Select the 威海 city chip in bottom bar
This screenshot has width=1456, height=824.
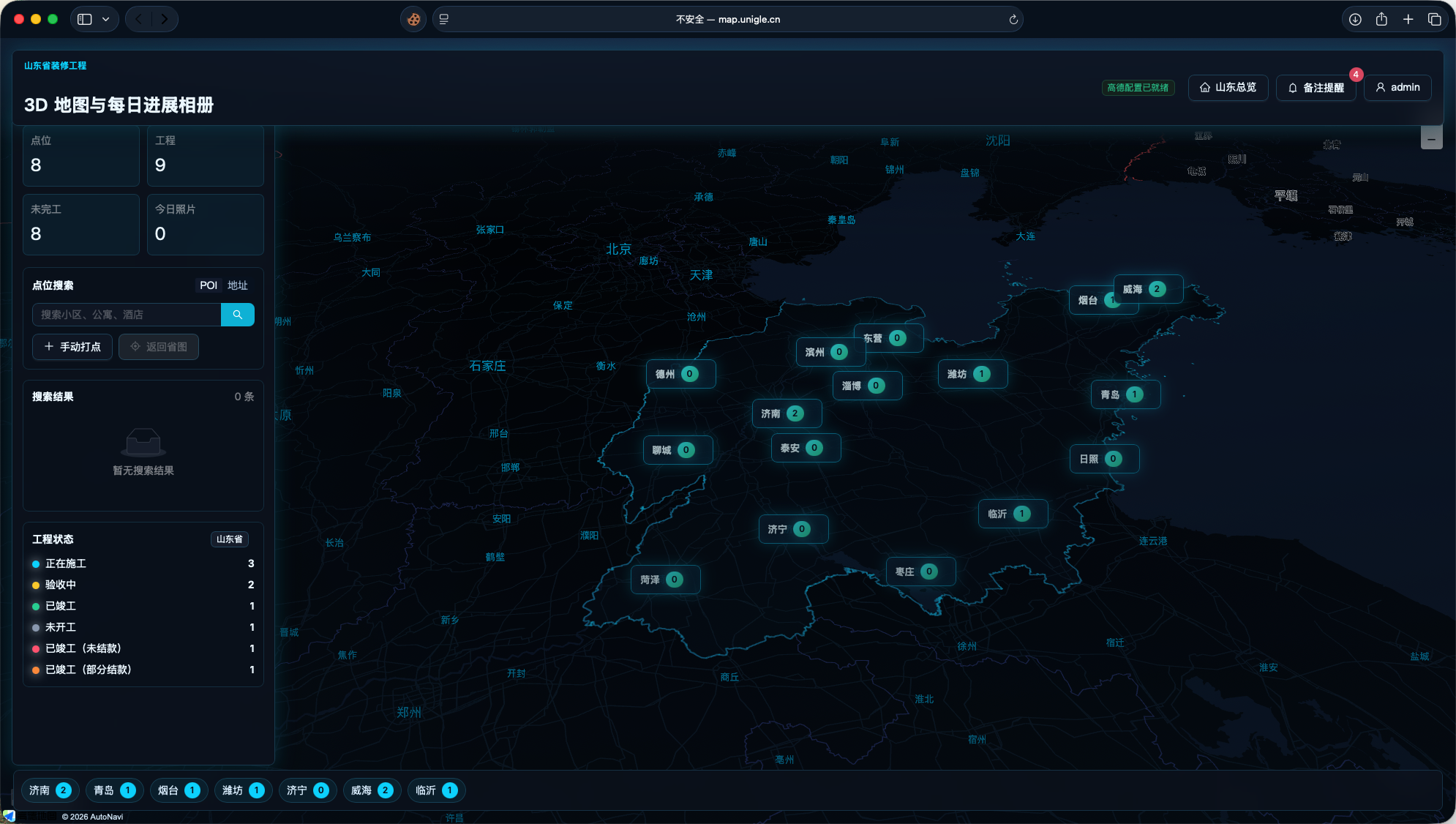point(372,790)
